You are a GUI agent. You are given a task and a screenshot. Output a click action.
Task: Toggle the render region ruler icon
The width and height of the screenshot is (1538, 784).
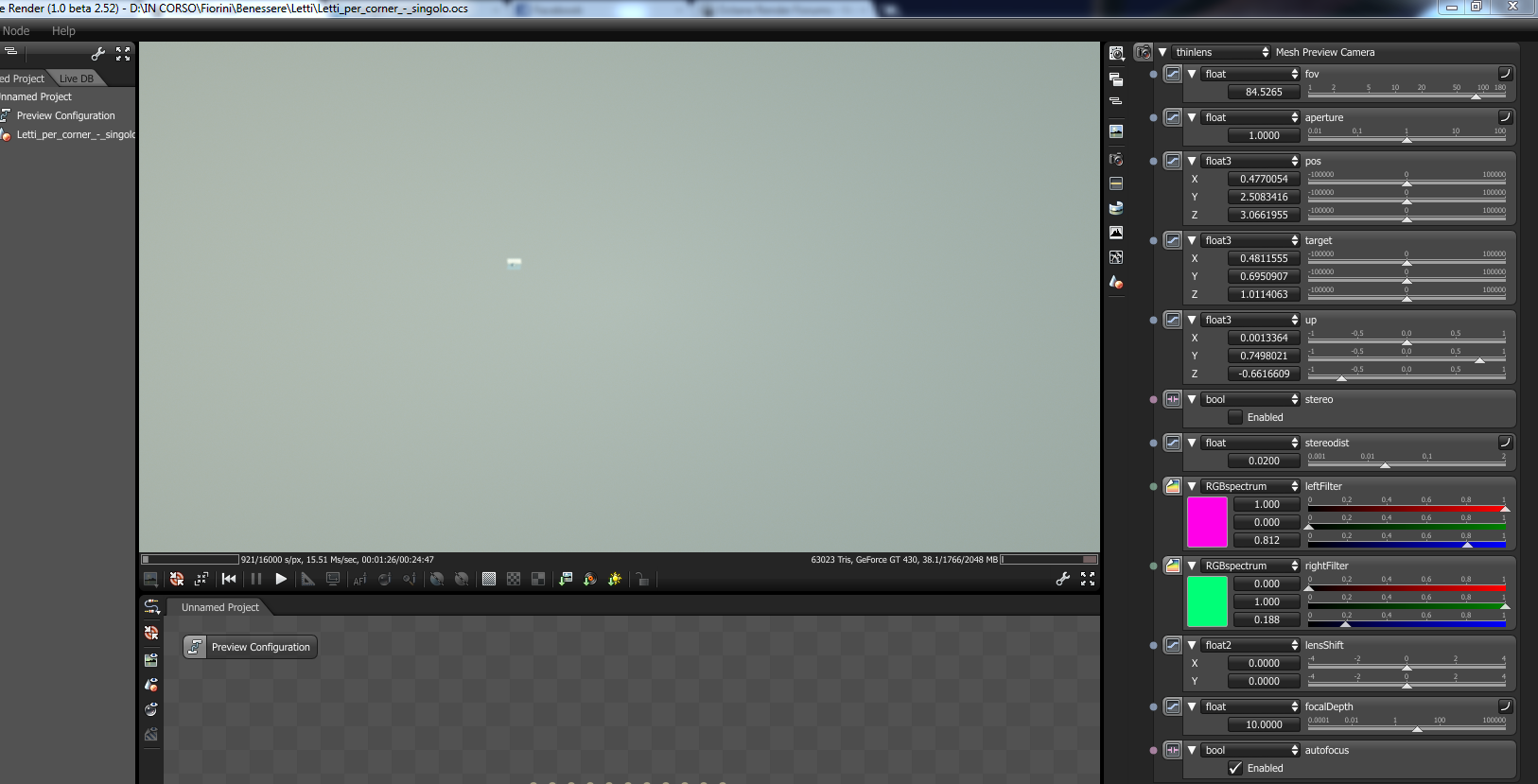click(x=307, y=579)
